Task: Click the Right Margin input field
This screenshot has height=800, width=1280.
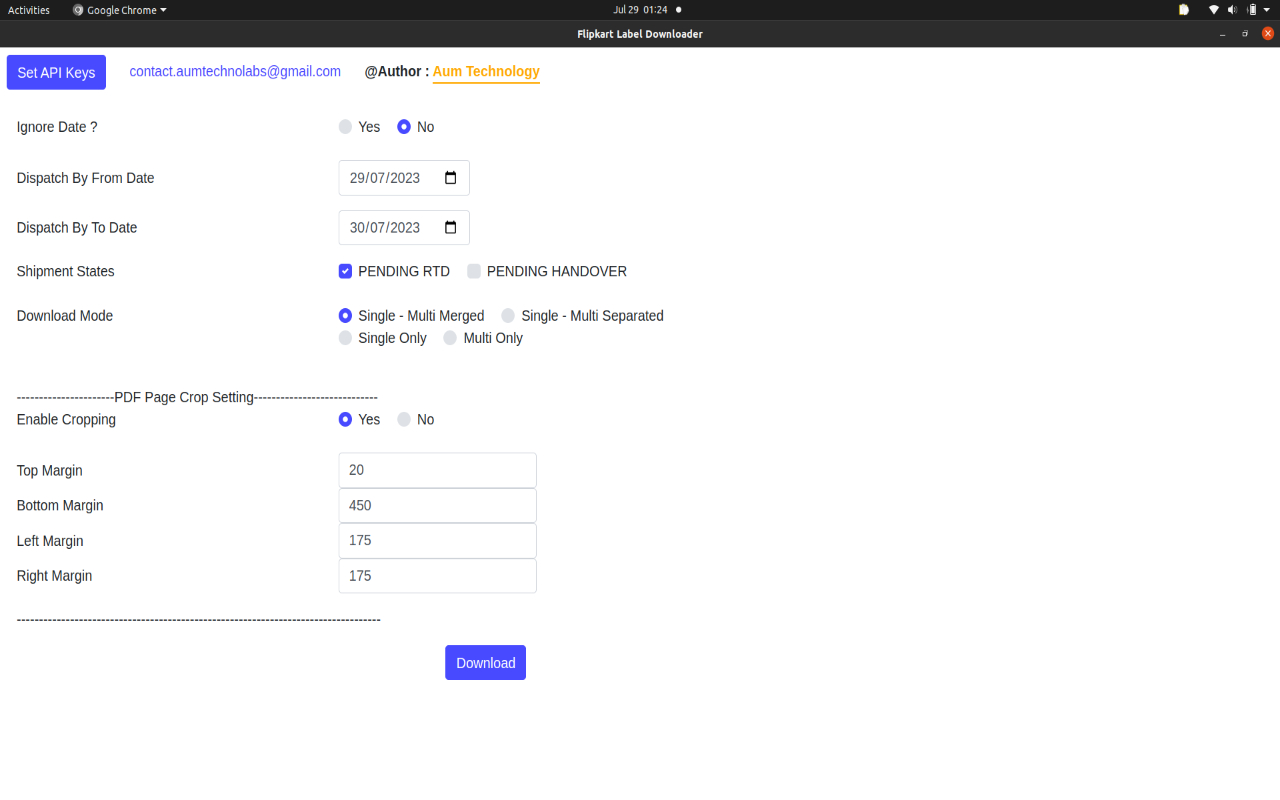Action: pos(438,576)
